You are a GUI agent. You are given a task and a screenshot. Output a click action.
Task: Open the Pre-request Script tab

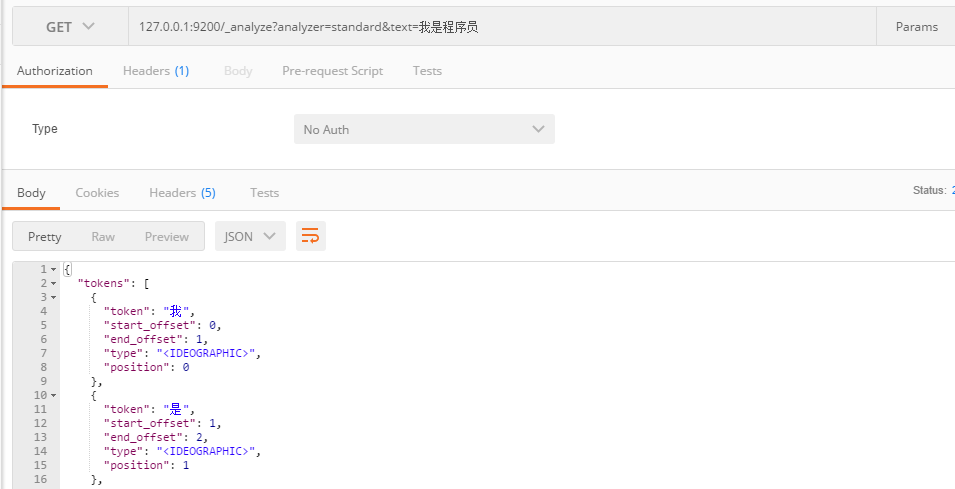click(x=333, y=71)
